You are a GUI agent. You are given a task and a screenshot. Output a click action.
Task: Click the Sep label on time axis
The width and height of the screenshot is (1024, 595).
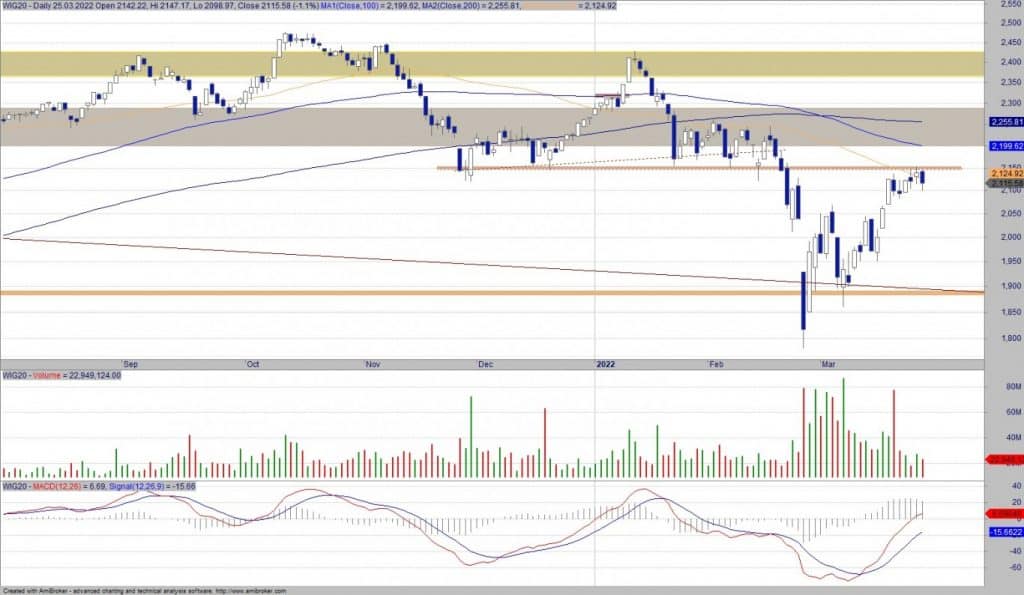130,366
